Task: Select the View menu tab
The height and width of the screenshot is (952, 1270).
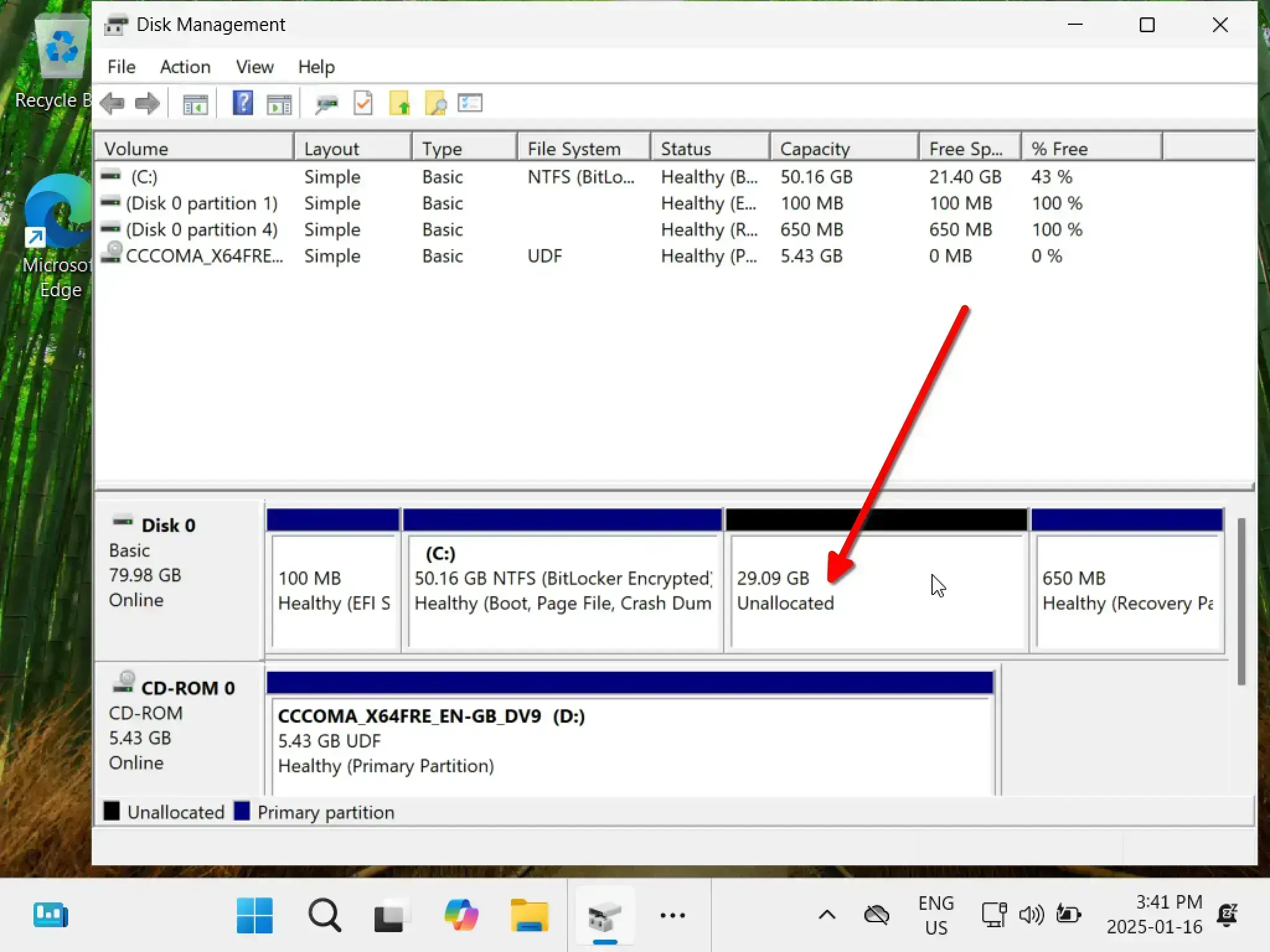Action: 255,66
